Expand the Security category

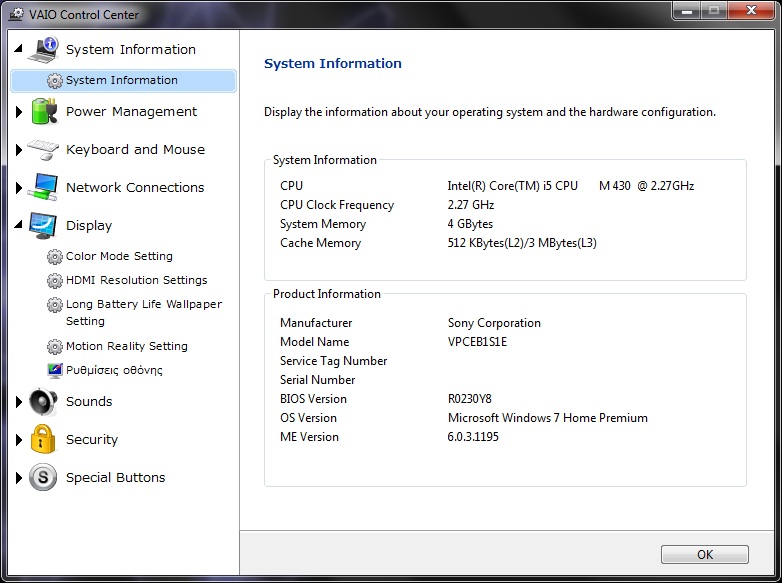(19, 439)
